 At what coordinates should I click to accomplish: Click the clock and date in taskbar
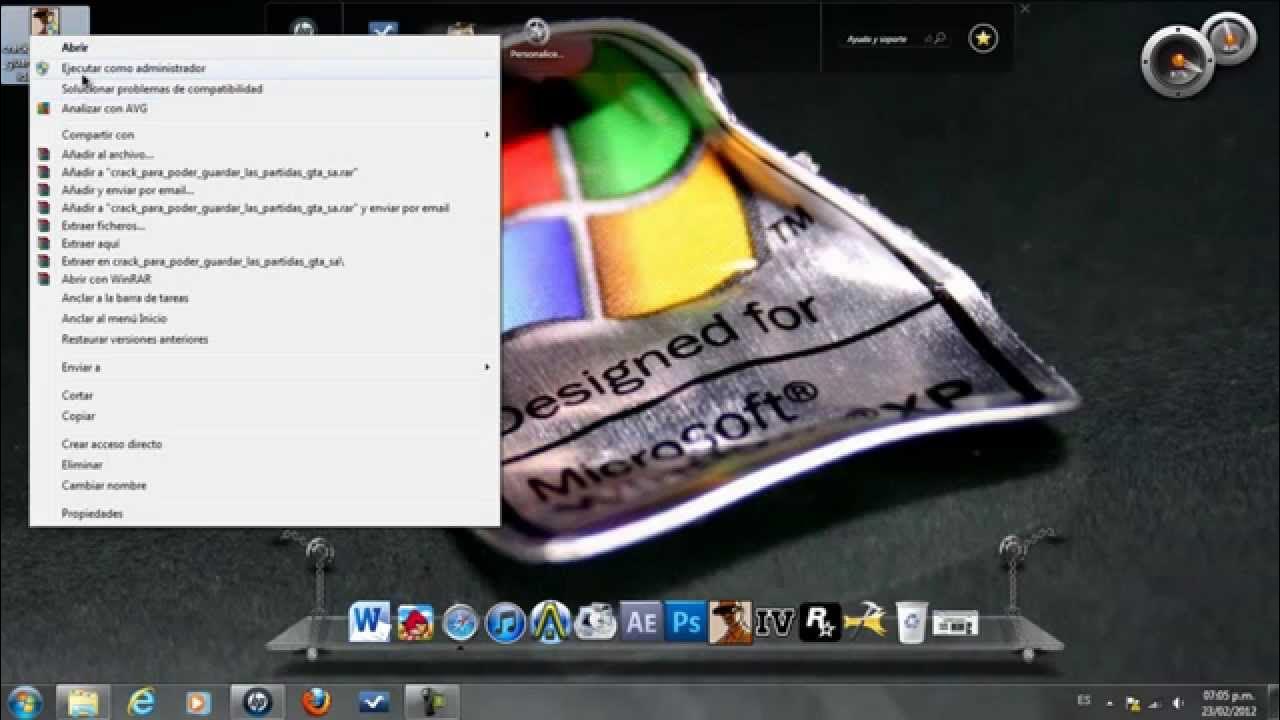tap(1228, 702)
